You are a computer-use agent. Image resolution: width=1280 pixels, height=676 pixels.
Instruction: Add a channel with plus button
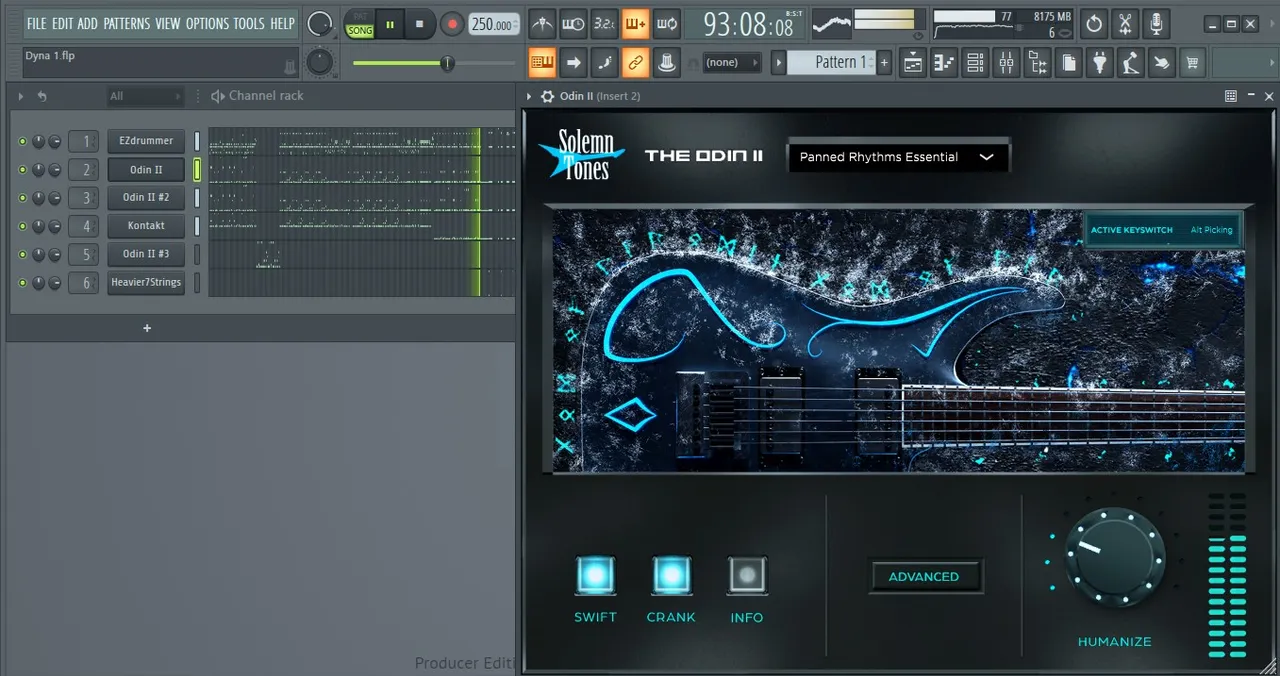point(147,328)
